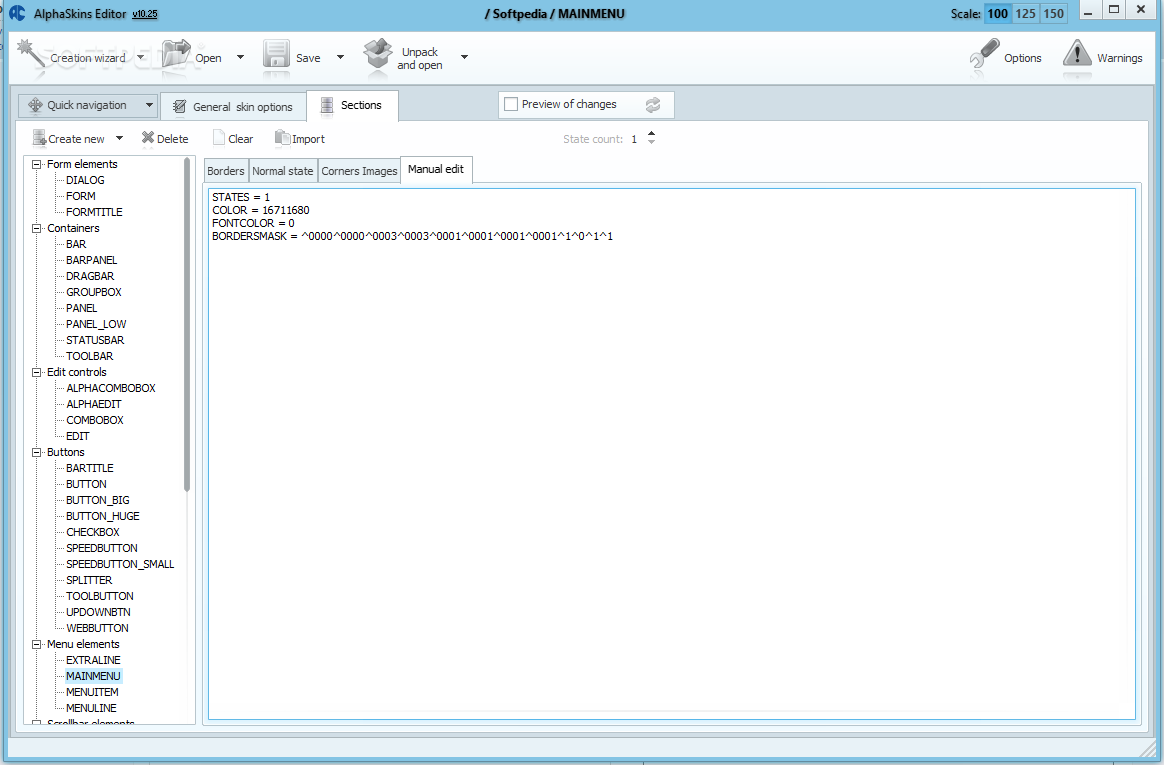This screenshot has width=1164, height=765.
Task: Open the dropdown arrow next to Save
Action: click(340, 57)
